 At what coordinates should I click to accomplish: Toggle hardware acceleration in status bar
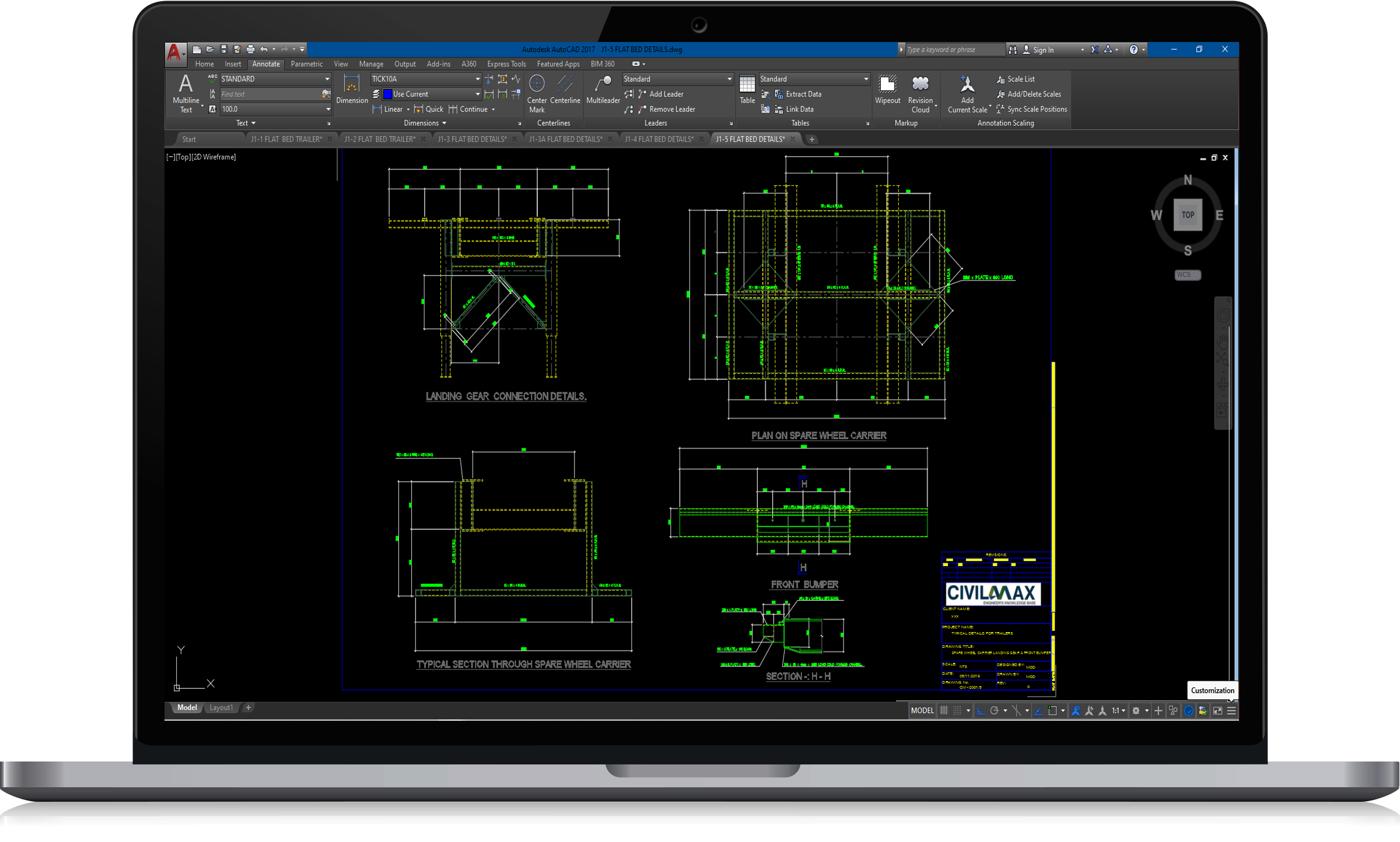coord(1188,710)
